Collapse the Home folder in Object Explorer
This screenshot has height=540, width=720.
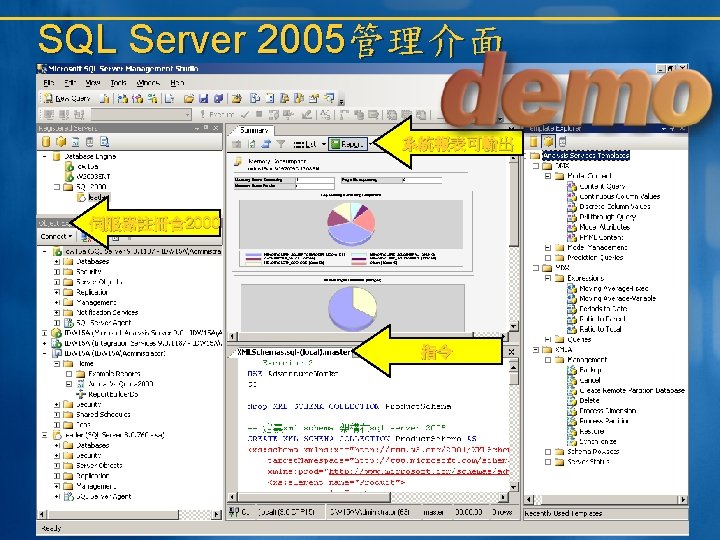point(57,363)
